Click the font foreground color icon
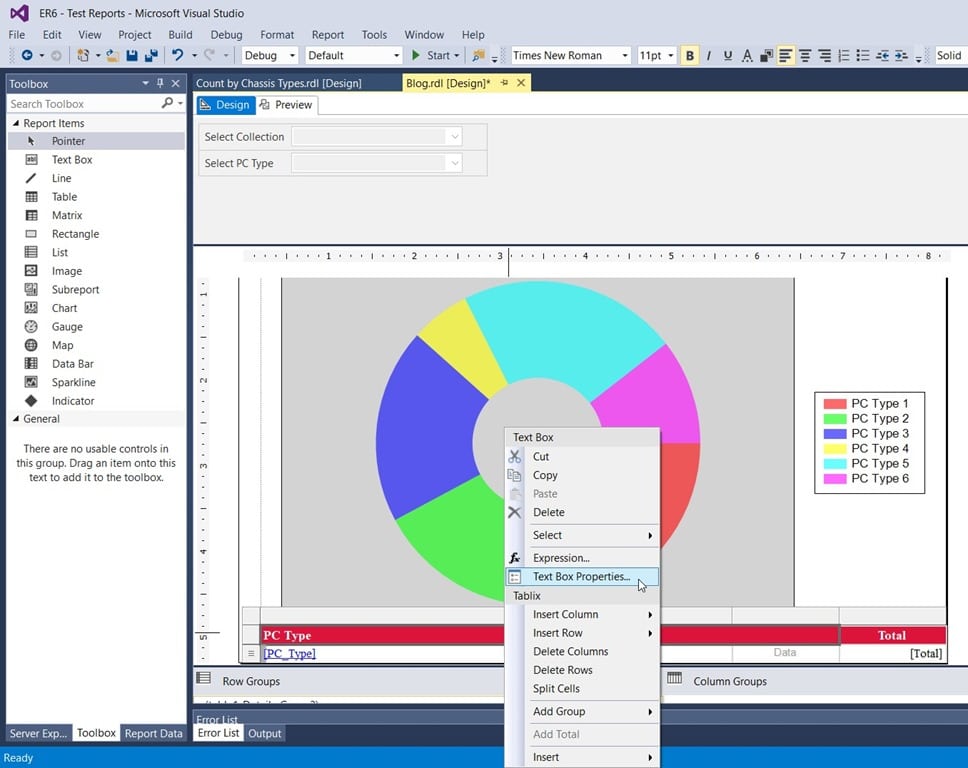968x768 pixels. click(x=747, y=56)
